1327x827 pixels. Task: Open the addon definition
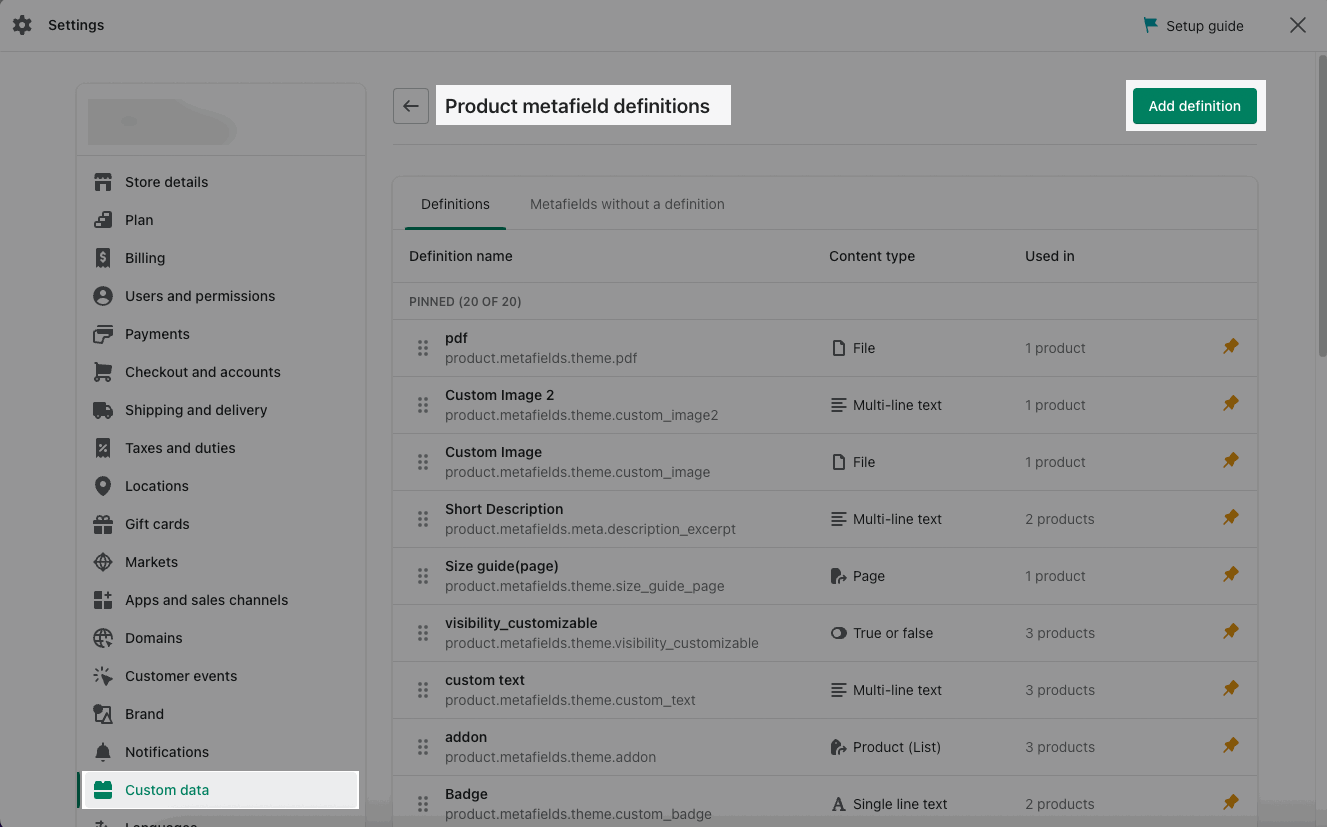(x=825, y=747)
